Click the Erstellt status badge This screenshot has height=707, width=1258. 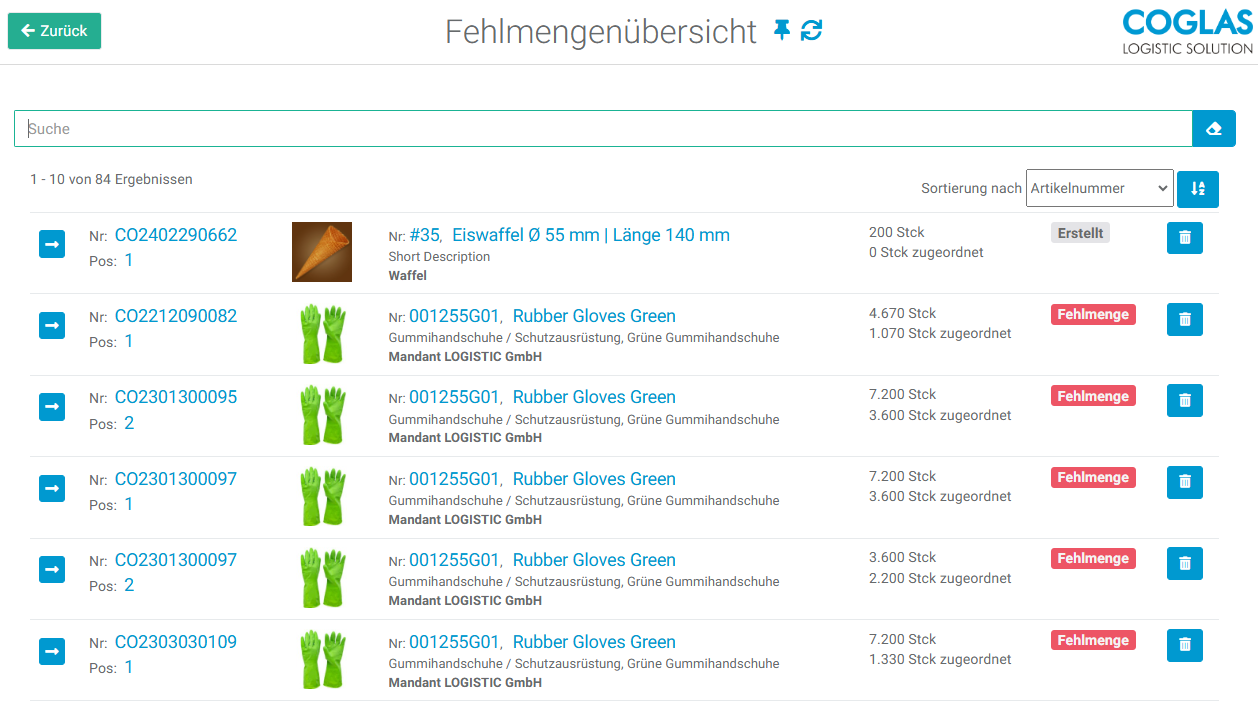(1080, 233)
